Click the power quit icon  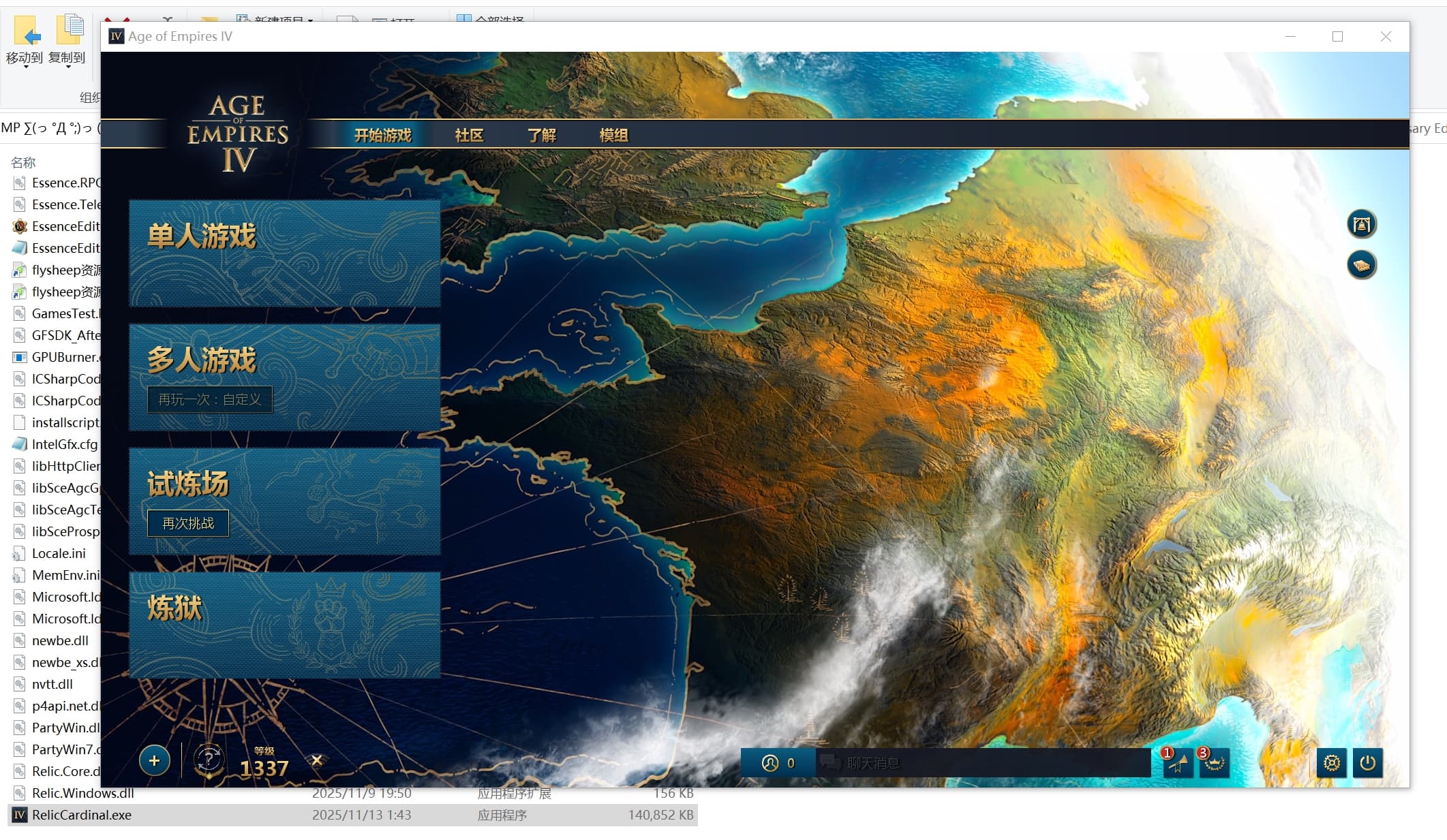click(1367, 762)
